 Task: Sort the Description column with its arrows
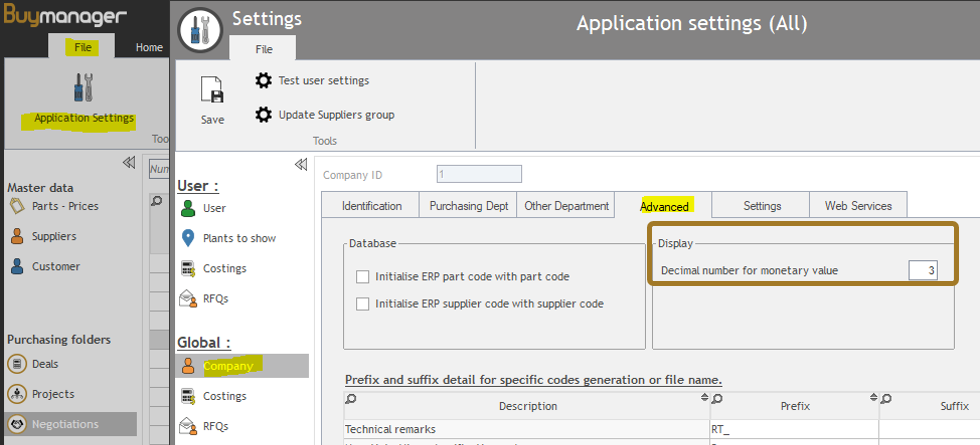coord(703,399)
